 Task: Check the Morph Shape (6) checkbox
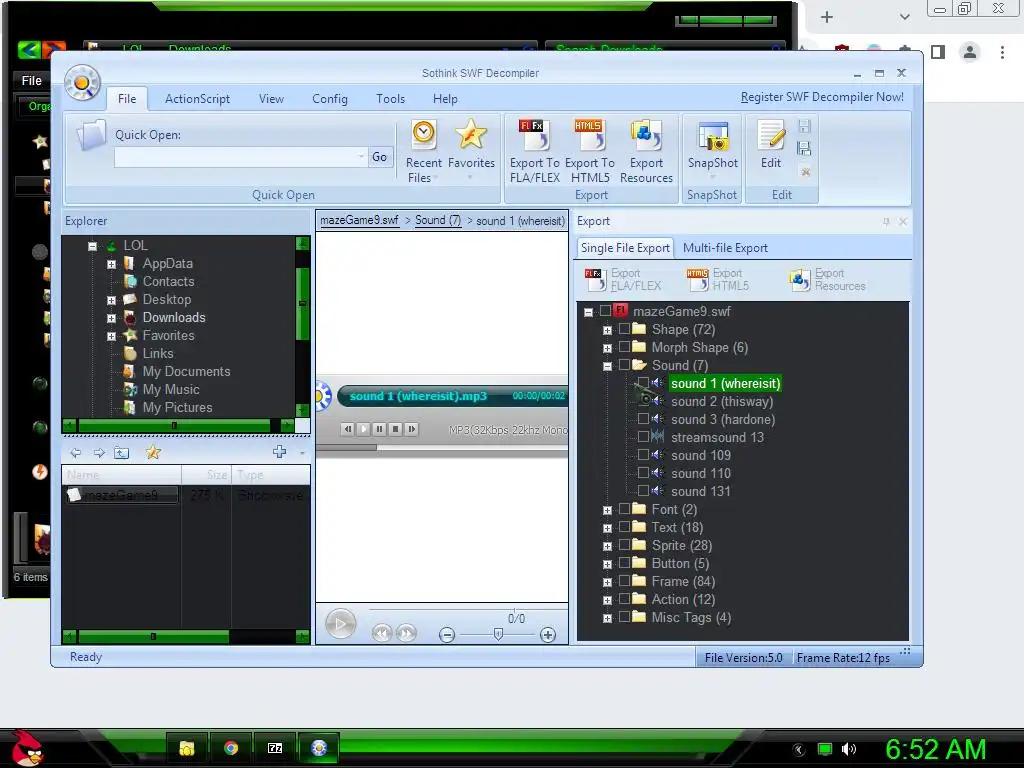pyautogui.click(x=624, y=347)
